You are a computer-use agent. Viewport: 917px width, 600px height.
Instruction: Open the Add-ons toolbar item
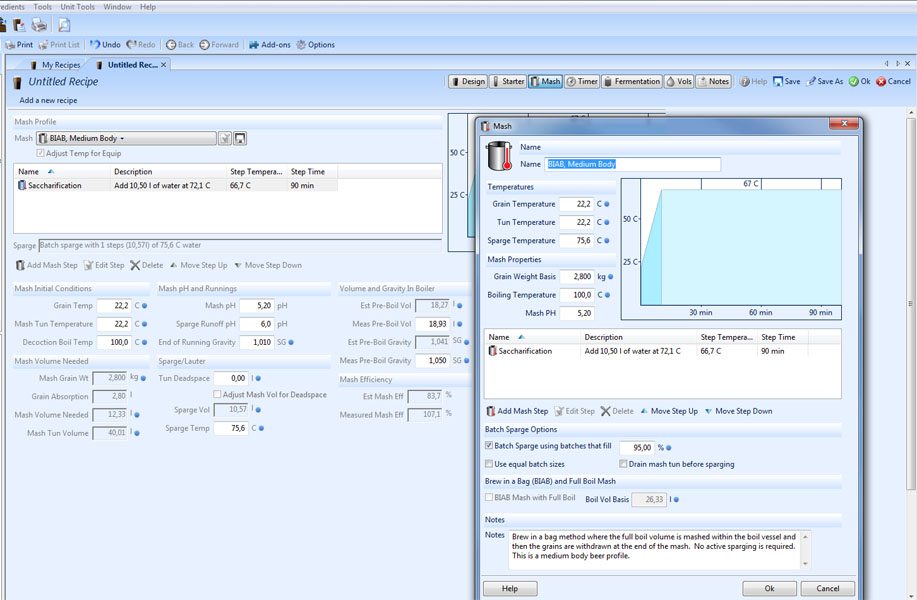269,45
